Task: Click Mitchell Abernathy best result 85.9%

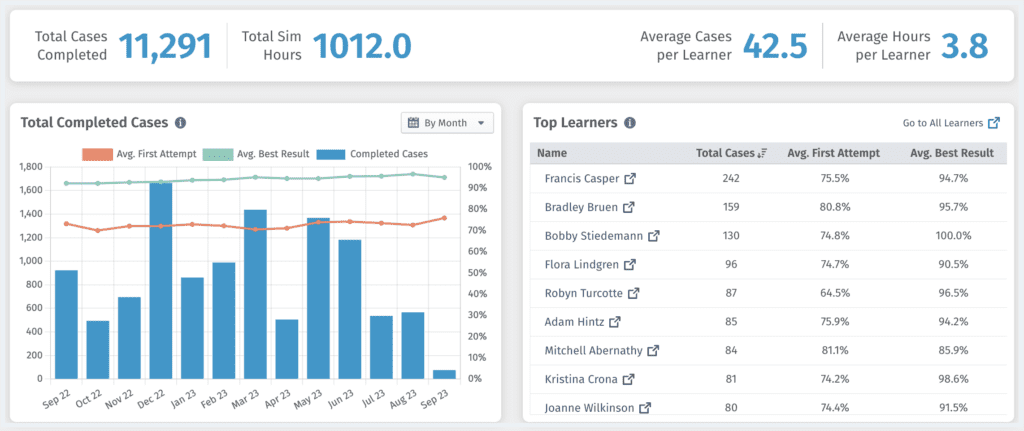Action: (952, 351)
